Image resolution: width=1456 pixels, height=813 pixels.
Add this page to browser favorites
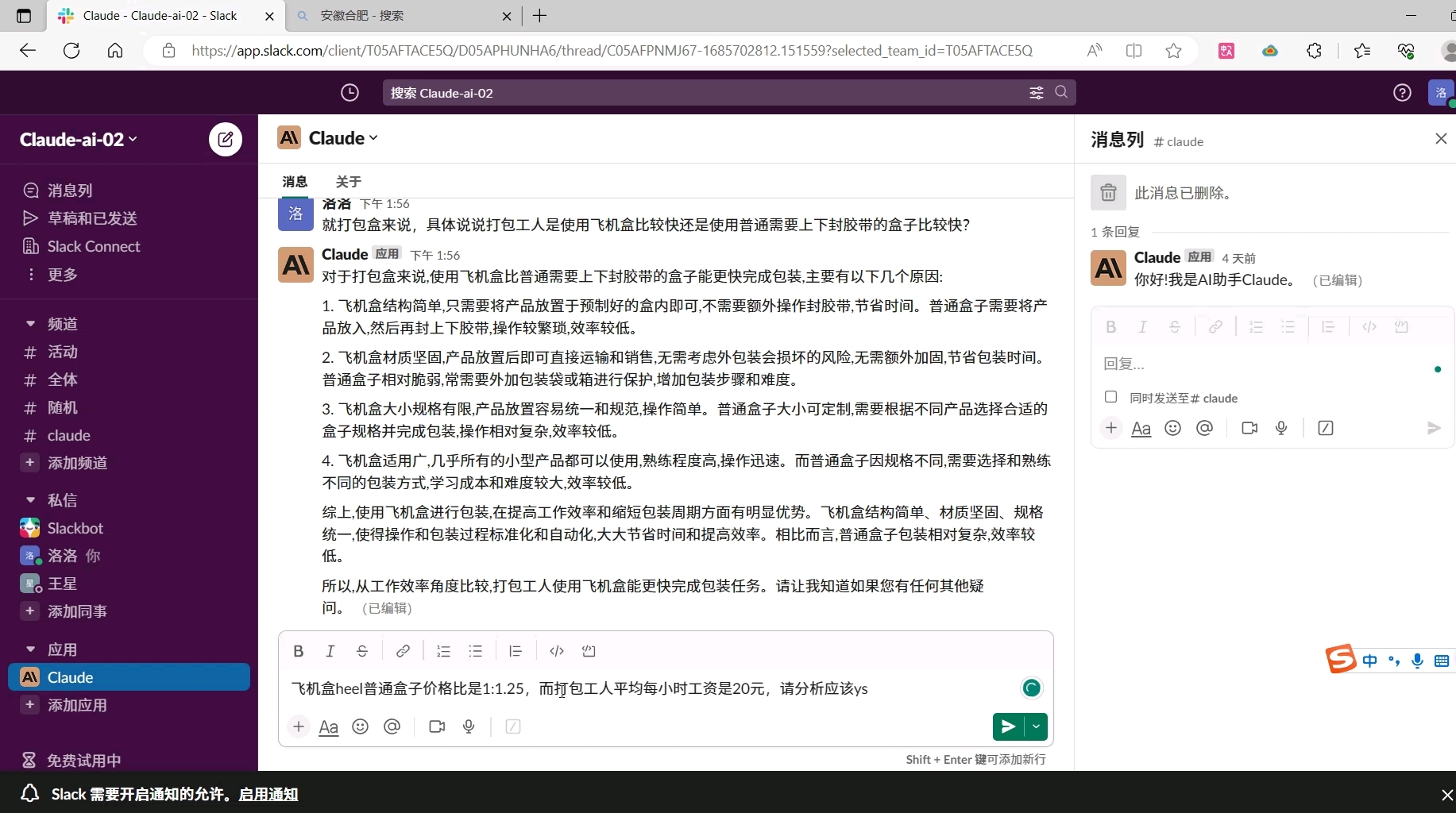coord(1173,51)
